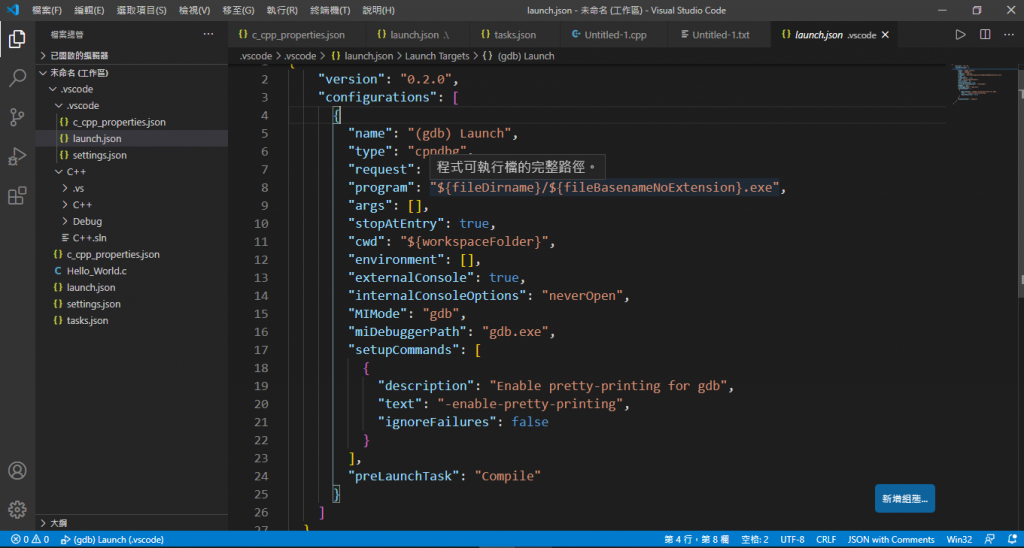Click the JSON with Comments language mode
This screenshot has width=1024, height=548.
pyautogui.click(x=891, y=540)
